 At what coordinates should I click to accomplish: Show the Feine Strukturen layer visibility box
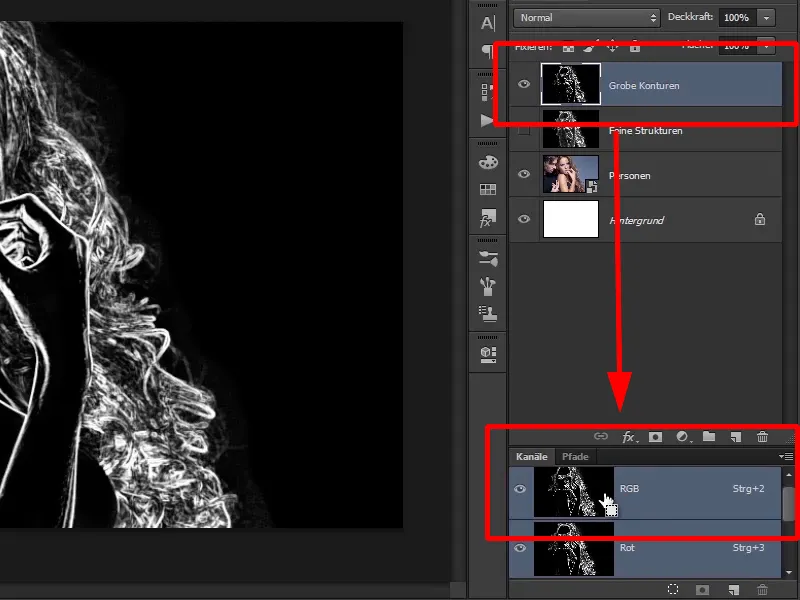pyautogui.click(x=524, y=130)
